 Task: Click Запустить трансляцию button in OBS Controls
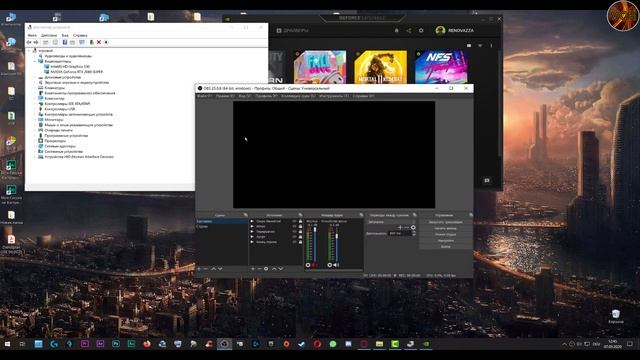[445, 222]
